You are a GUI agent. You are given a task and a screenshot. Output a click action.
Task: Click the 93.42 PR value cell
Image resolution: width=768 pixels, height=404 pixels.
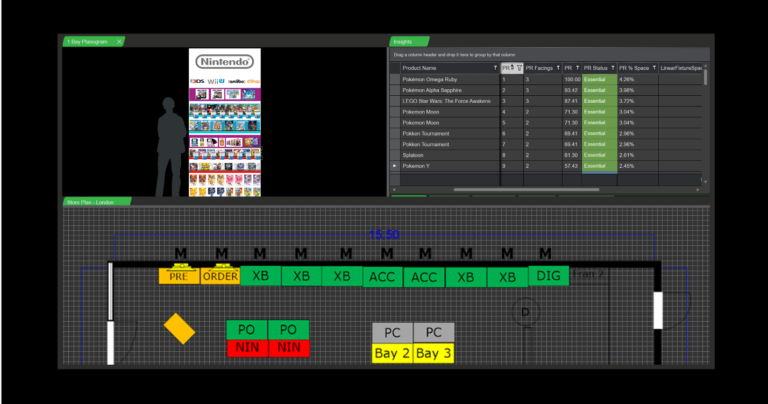pos(572,90)
